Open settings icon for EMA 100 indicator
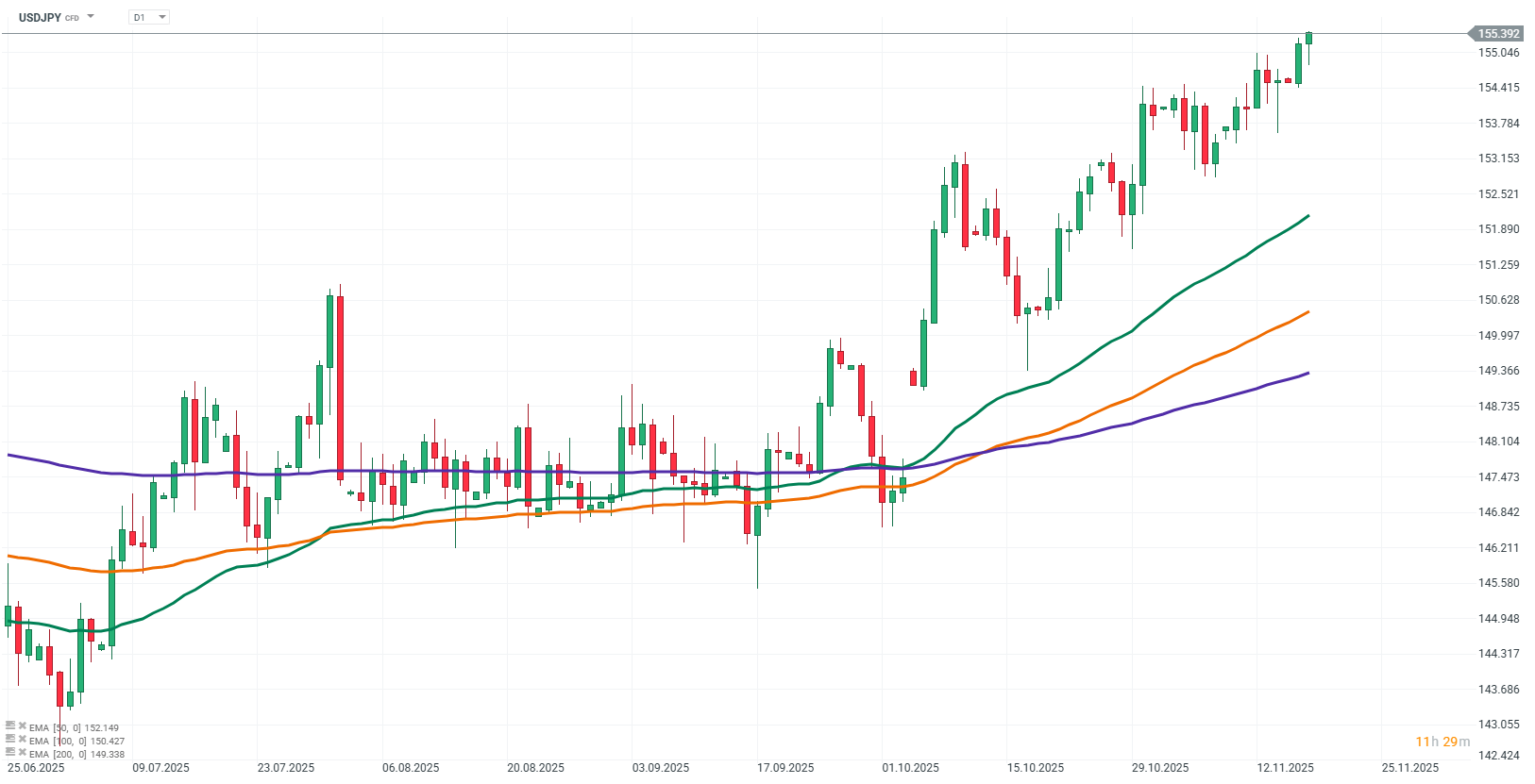The image size is (1535, 784). pyautogui.click(x=10, y=740)
